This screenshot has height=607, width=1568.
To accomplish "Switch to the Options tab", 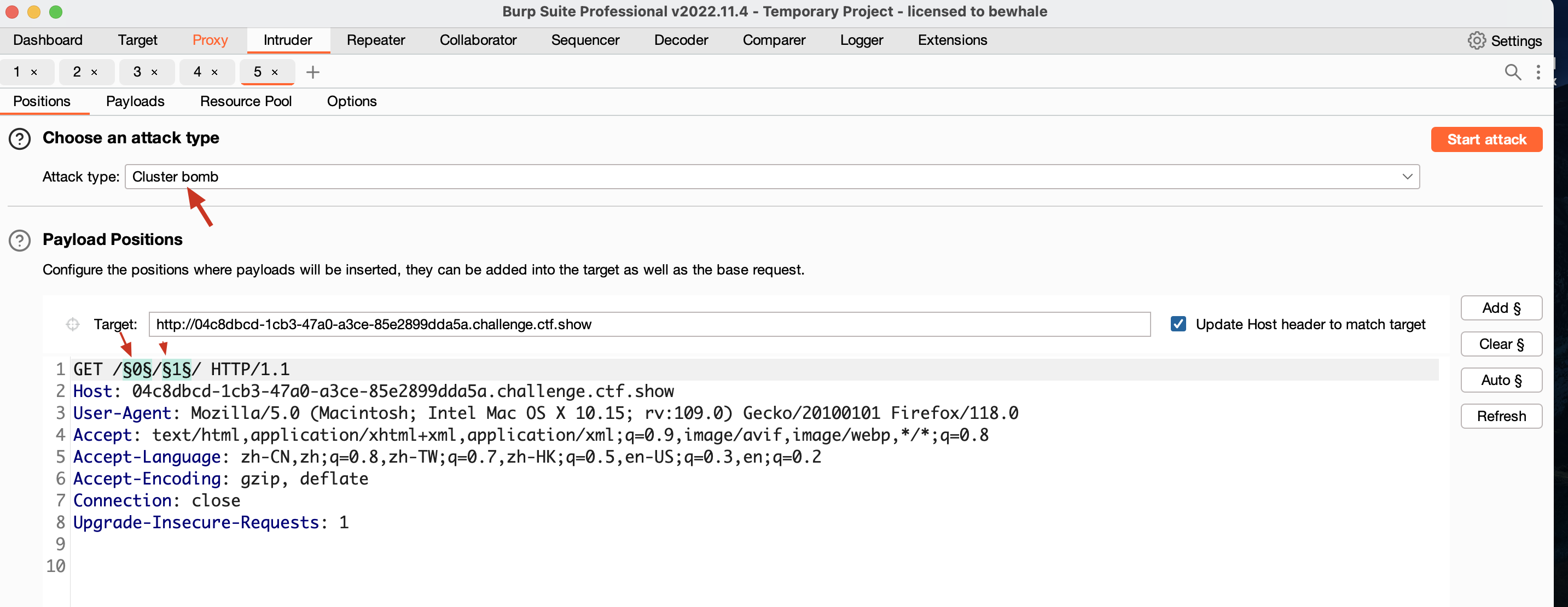I will (x=352, y=100).
